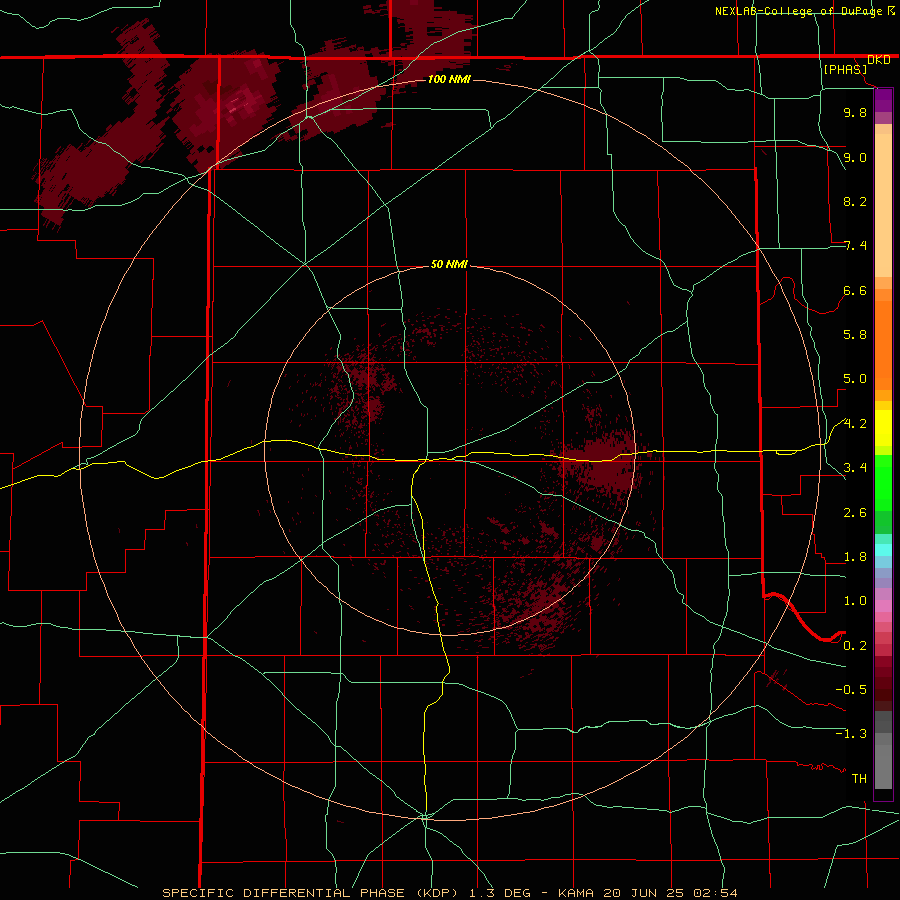Click the 3.4 value on color scale
Screen dimensions: 900x900
click(x=855, y=468)
